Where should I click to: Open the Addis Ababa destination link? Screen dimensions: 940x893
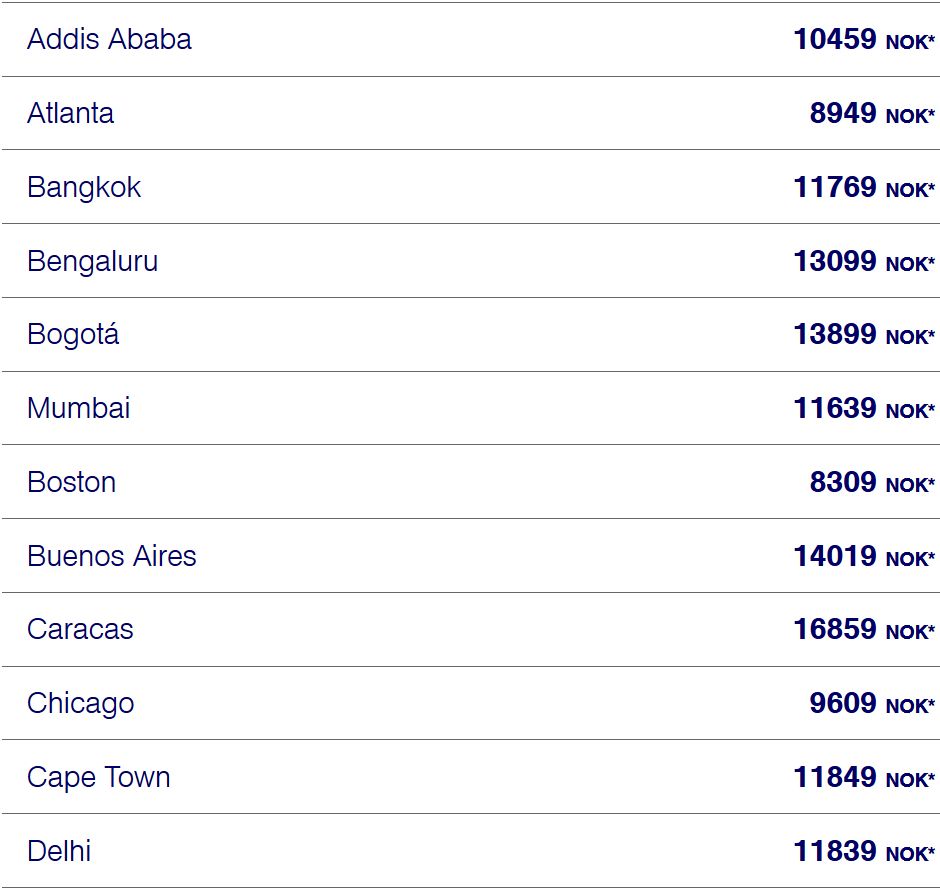coord(109,40)
